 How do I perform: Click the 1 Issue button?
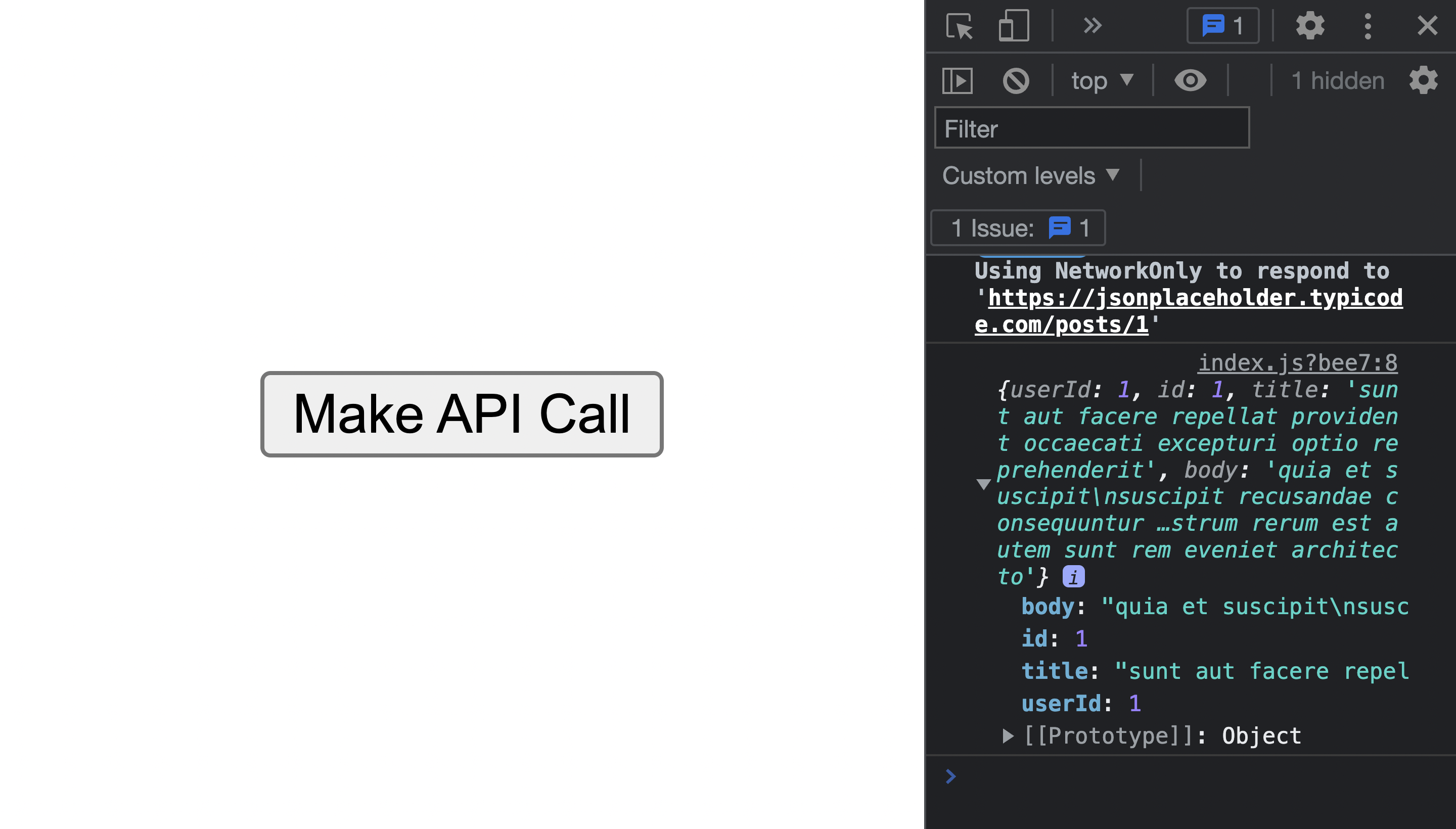click(x=1018, y=228)
